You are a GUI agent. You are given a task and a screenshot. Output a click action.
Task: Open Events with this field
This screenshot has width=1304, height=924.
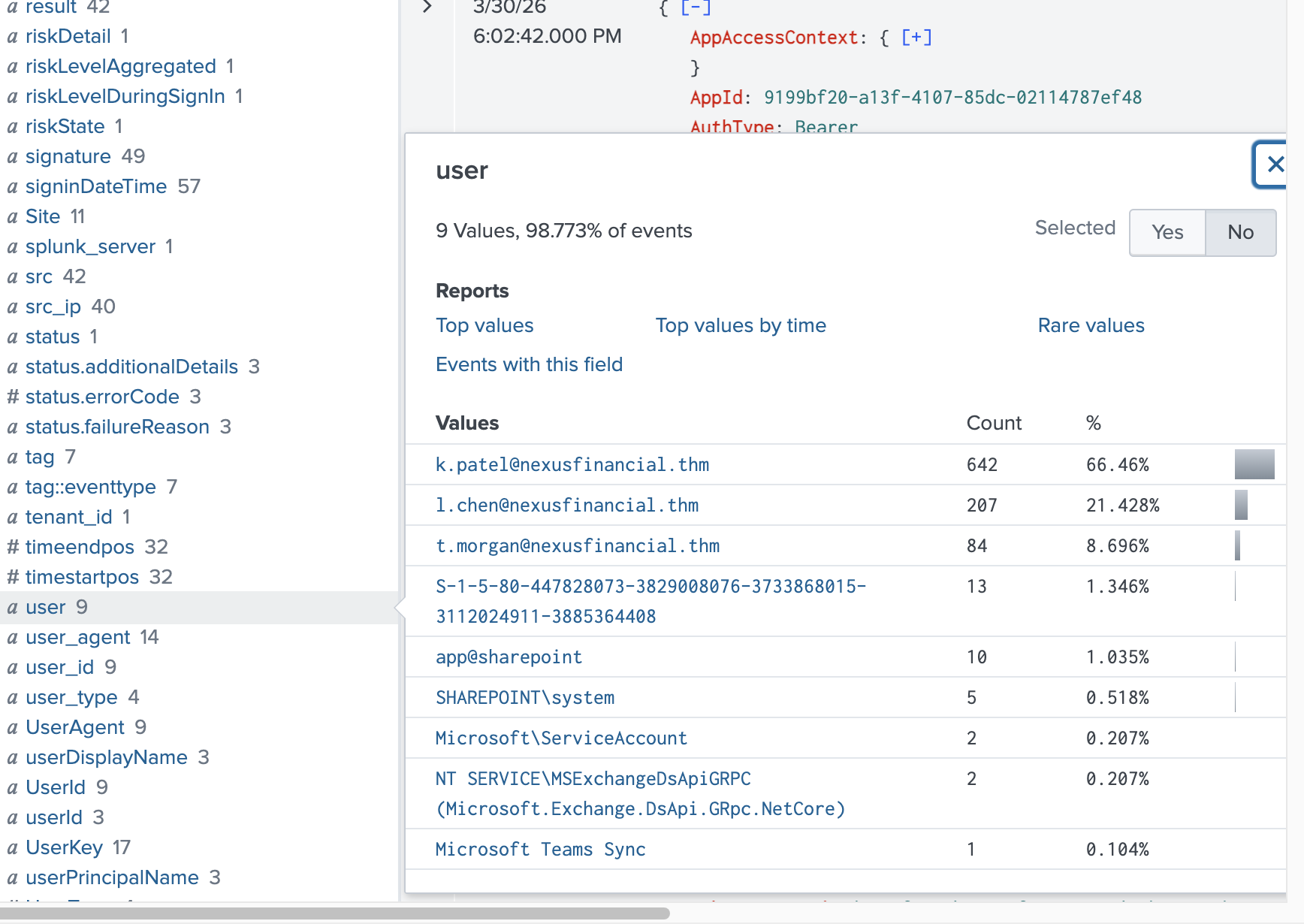tap(529, 364)
